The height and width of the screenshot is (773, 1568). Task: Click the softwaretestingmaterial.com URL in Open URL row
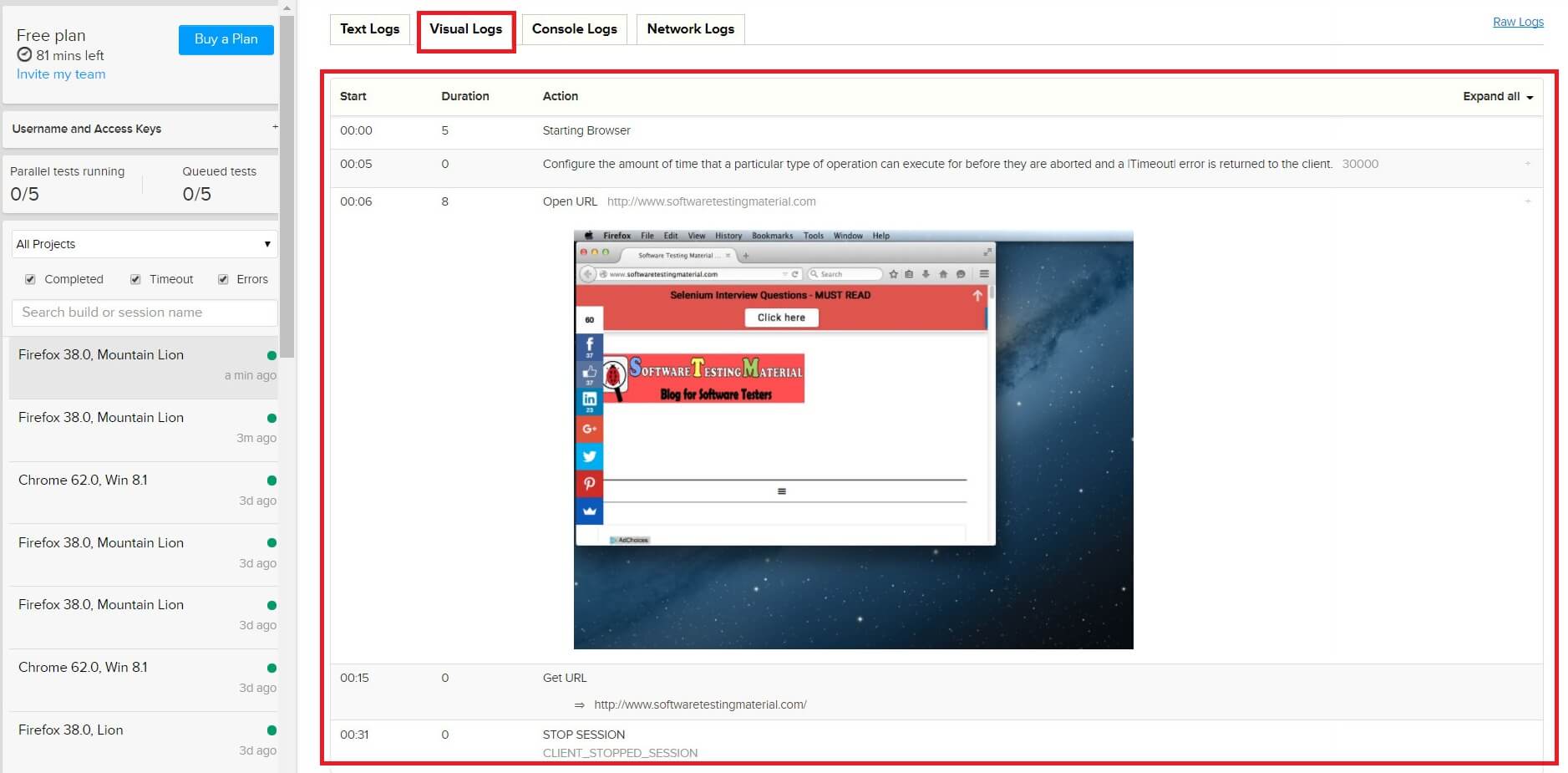pyautogui.click(x=711, y=201)
